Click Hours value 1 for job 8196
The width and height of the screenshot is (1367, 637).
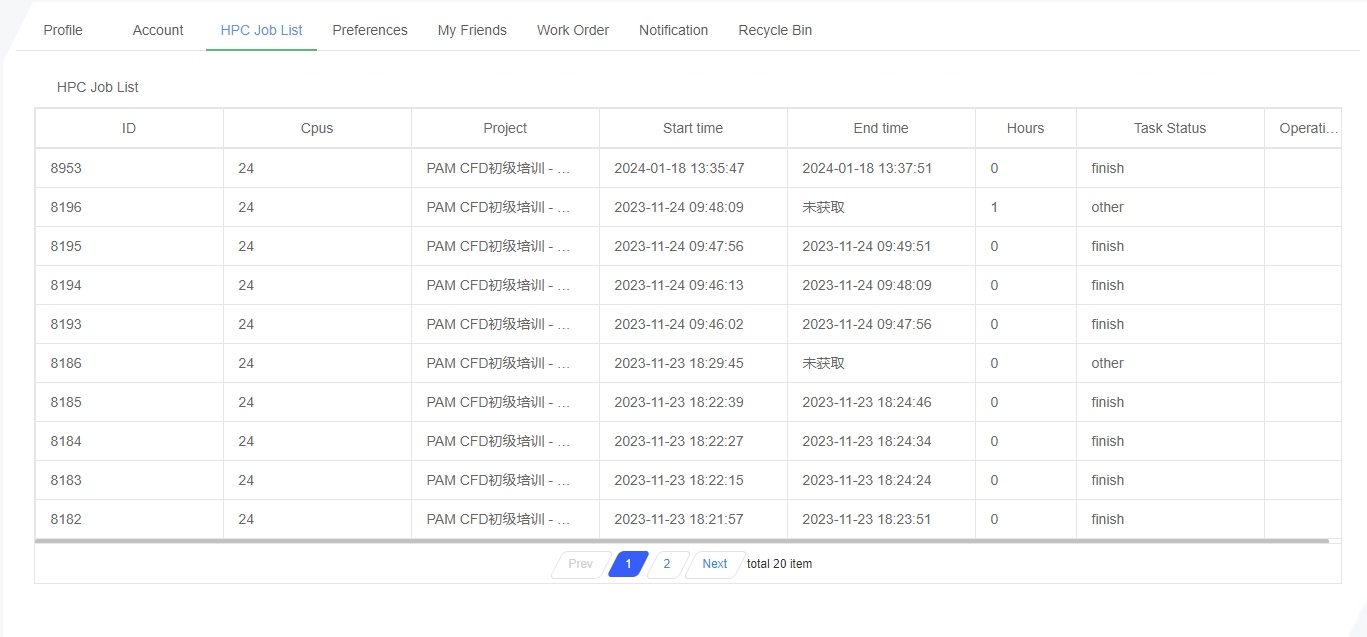[x=994, y=207]
